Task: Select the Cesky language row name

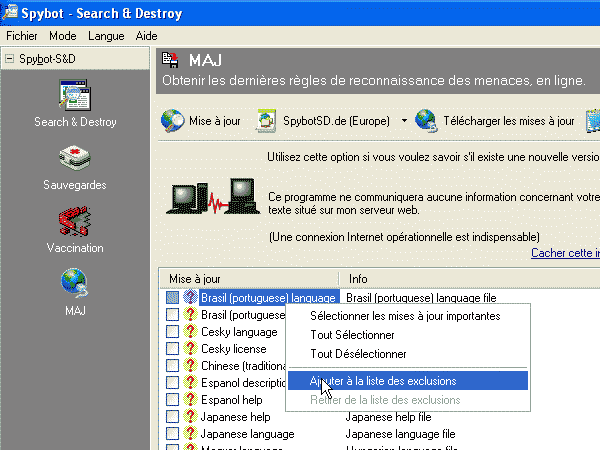Action: point(239,332)
